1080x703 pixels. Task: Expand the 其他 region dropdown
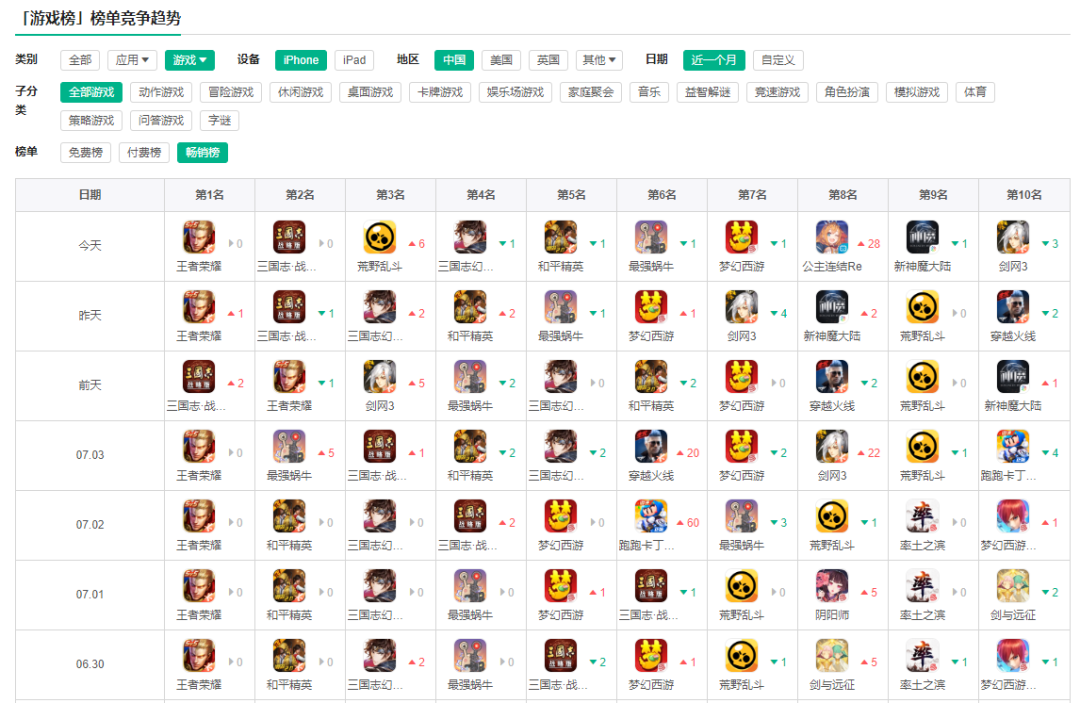click(x=599, y=61)
